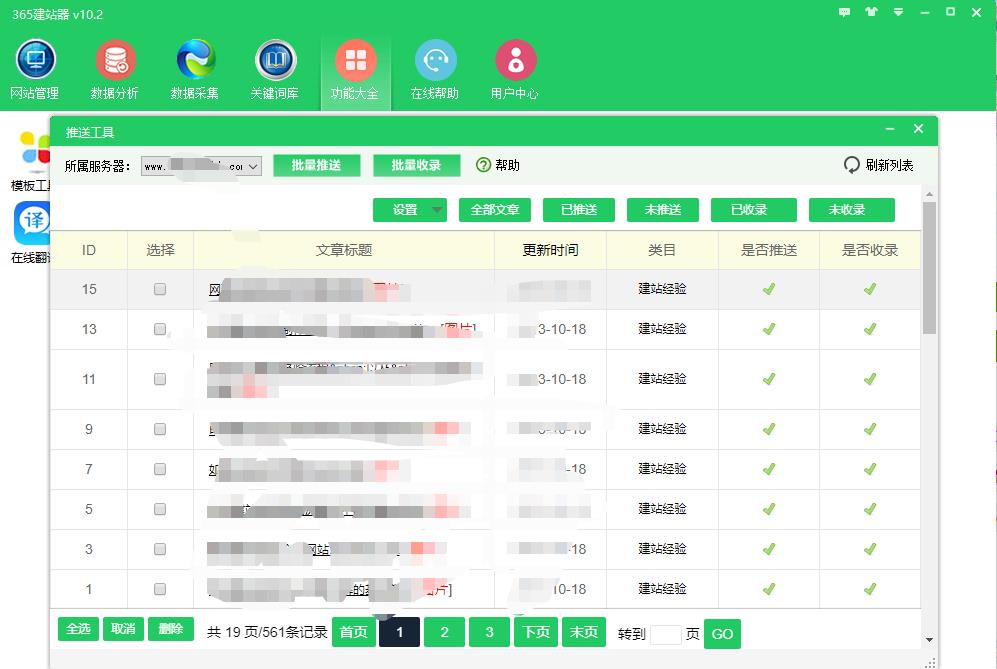Click the 刷新列表 refresh icon

coord(851,165)
